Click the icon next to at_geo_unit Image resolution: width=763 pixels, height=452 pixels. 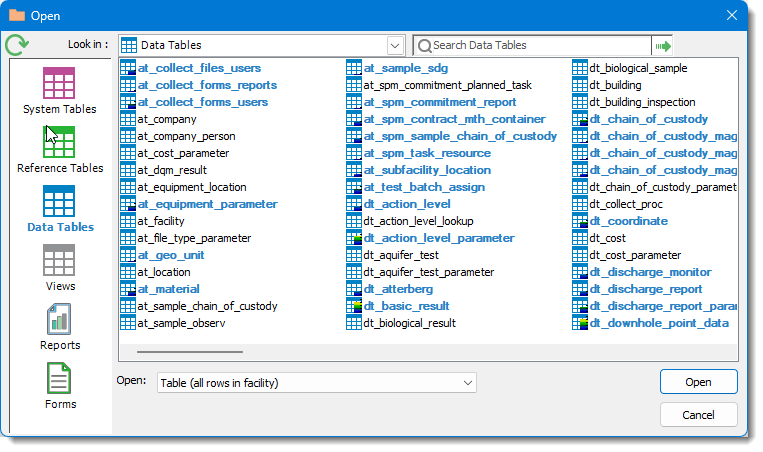tap(128, 255)
